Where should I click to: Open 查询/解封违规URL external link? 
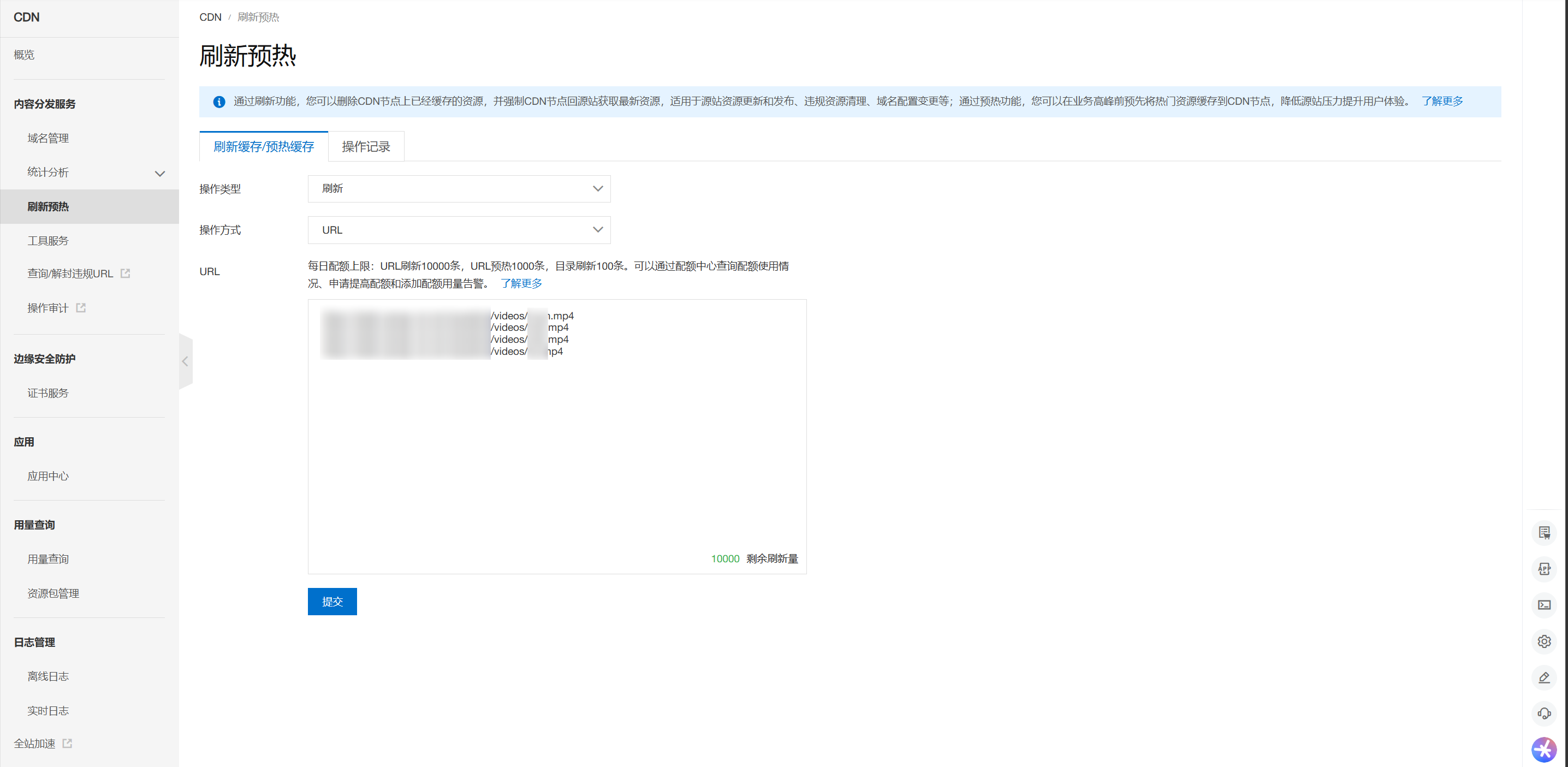coord(70,274)
